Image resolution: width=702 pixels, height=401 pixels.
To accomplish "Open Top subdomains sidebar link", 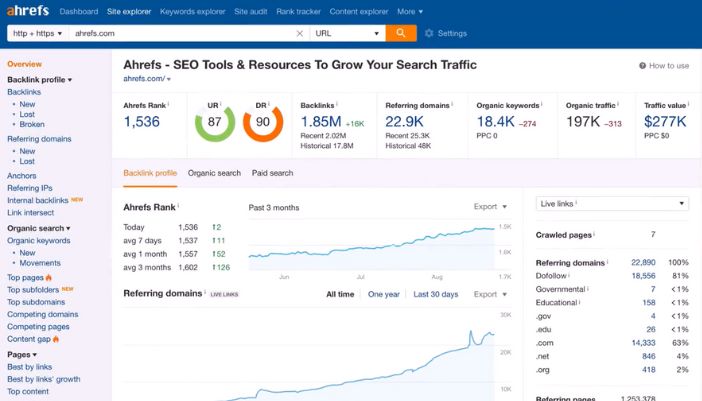I will pyautogui.click(x=36, y=302).
